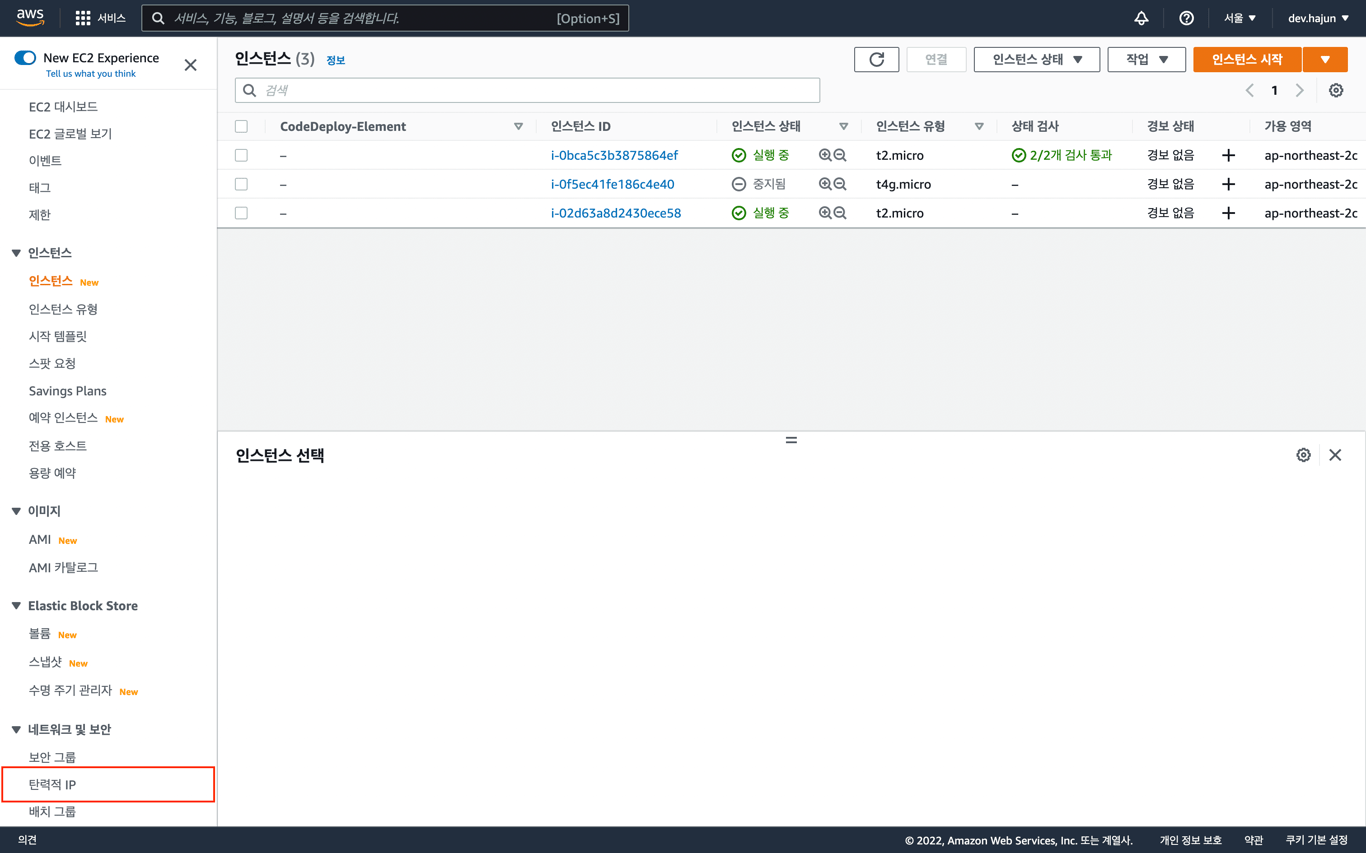
Task: Open 보안 그룹 in sidebar
Action: [52, 757]
